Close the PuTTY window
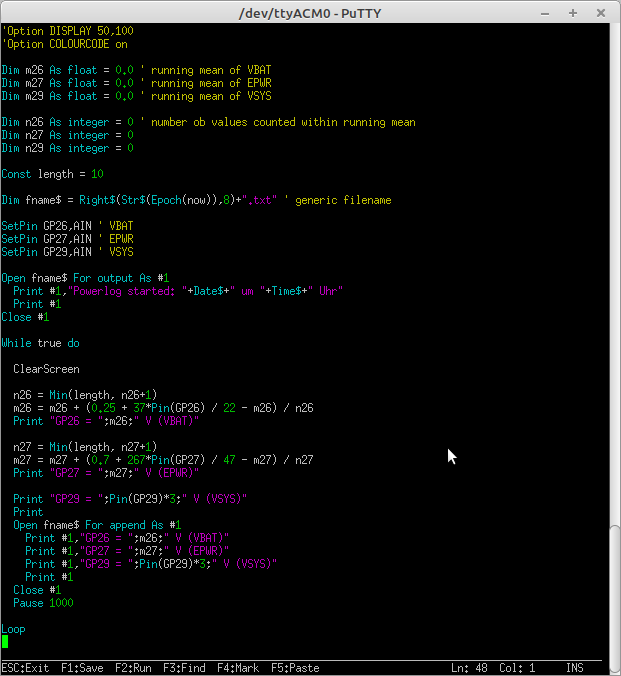621x676 pixels. [x=600, y=12]
